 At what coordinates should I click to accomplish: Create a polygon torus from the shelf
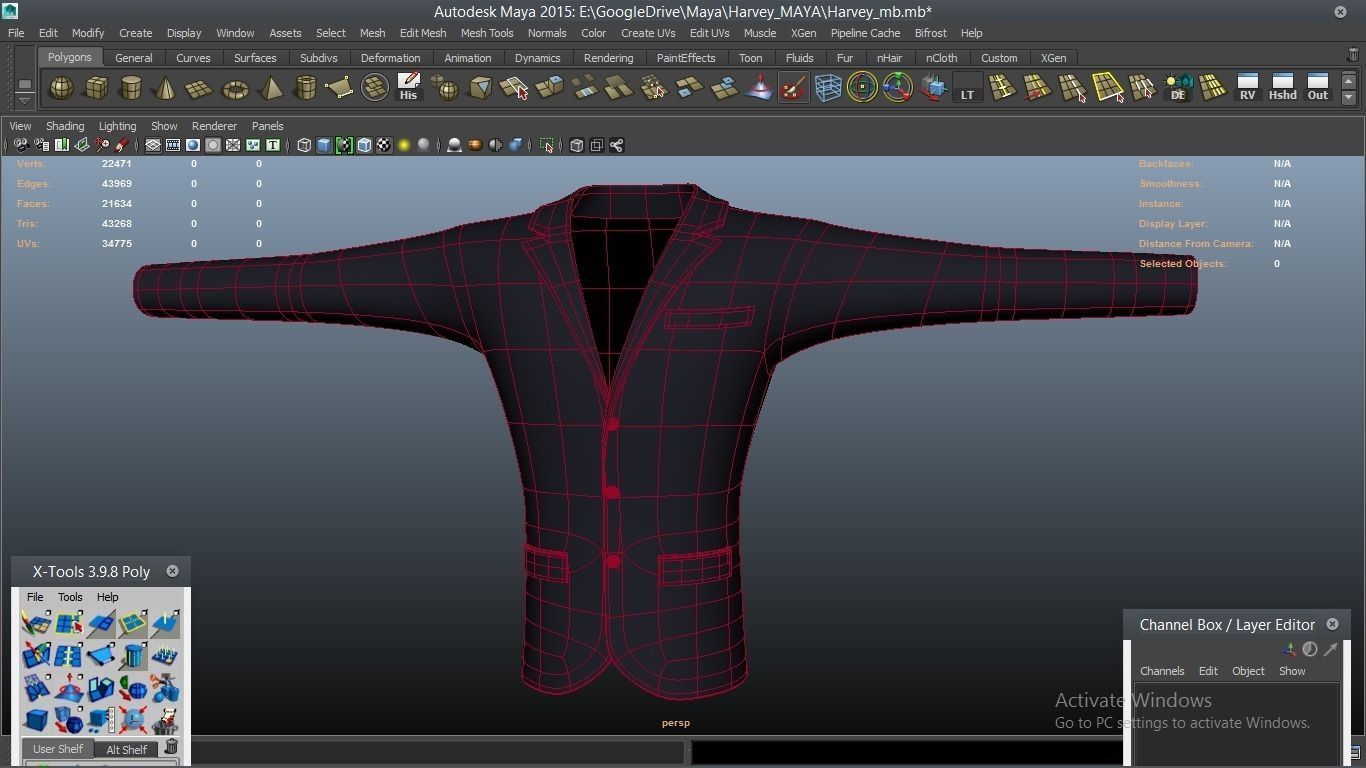(235, 88)
